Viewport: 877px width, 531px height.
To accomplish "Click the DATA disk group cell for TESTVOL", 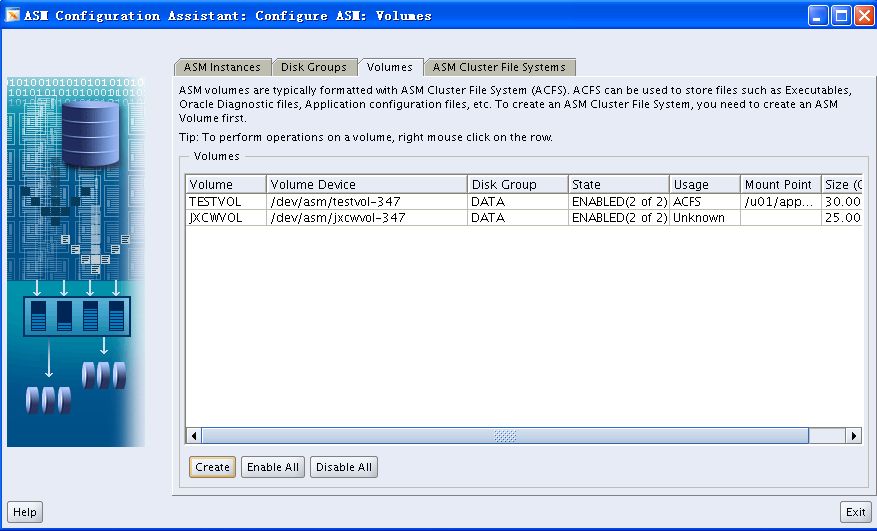I will tap(518, 202).
